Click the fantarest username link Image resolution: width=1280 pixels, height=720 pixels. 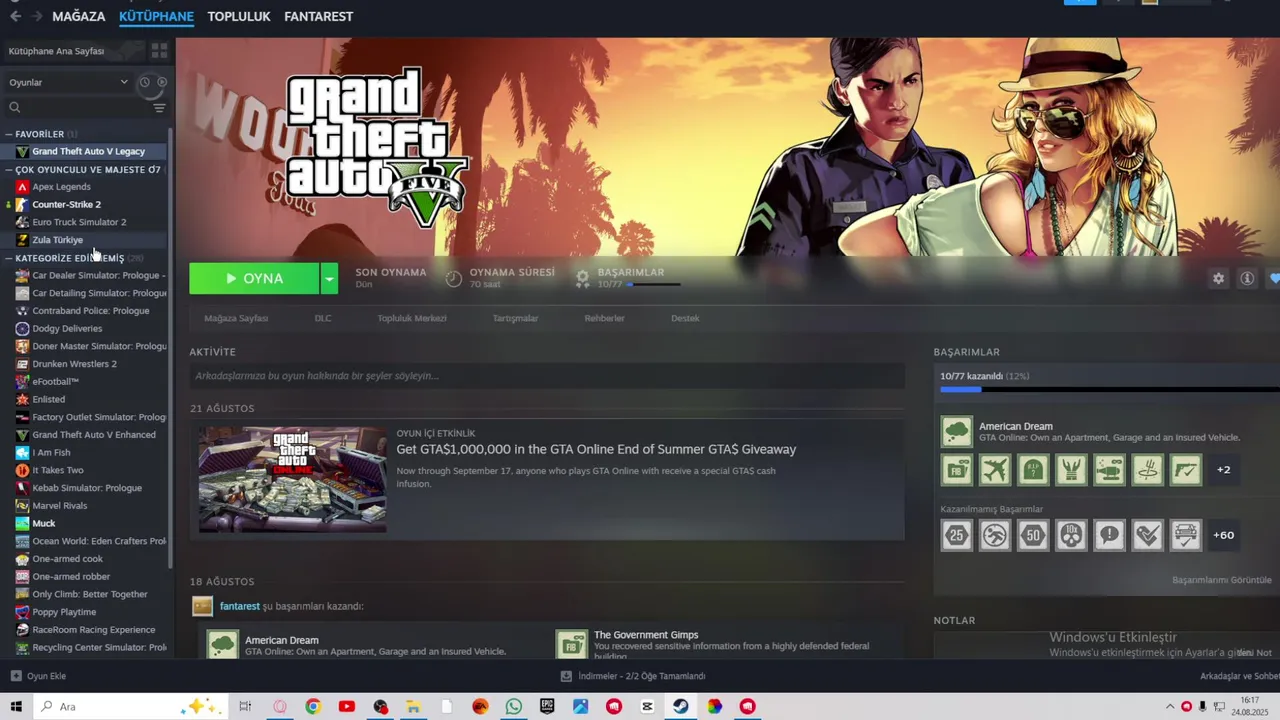[240, 606]
